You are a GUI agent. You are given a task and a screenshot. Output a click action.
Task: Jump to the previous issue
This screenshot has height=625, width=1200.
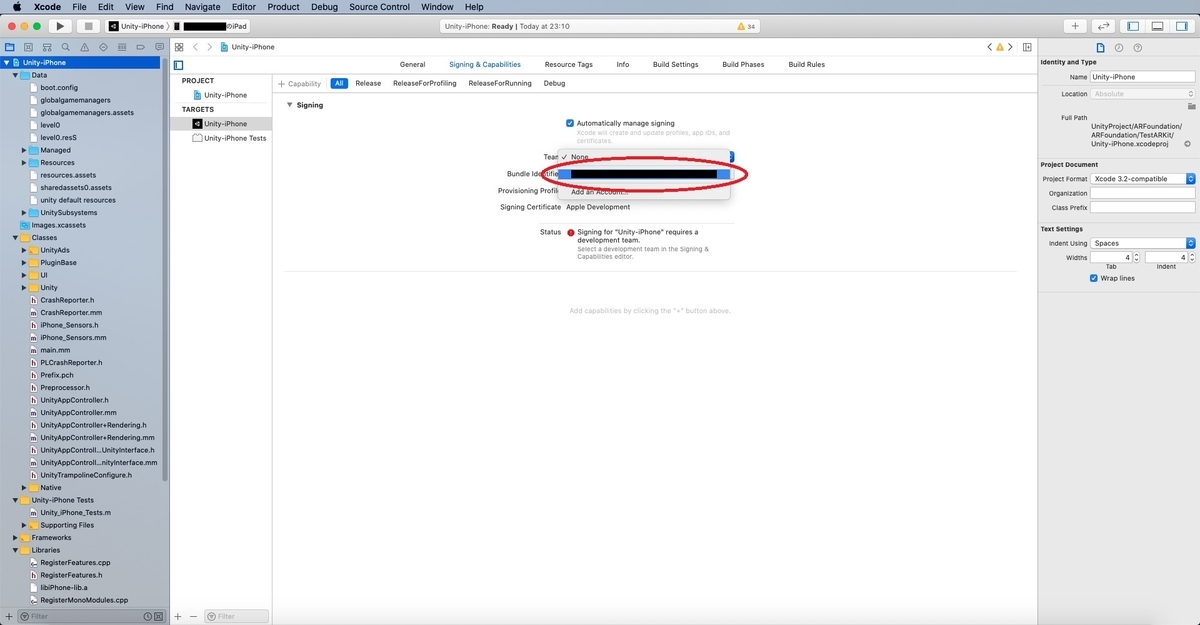[x=990, y=47]
